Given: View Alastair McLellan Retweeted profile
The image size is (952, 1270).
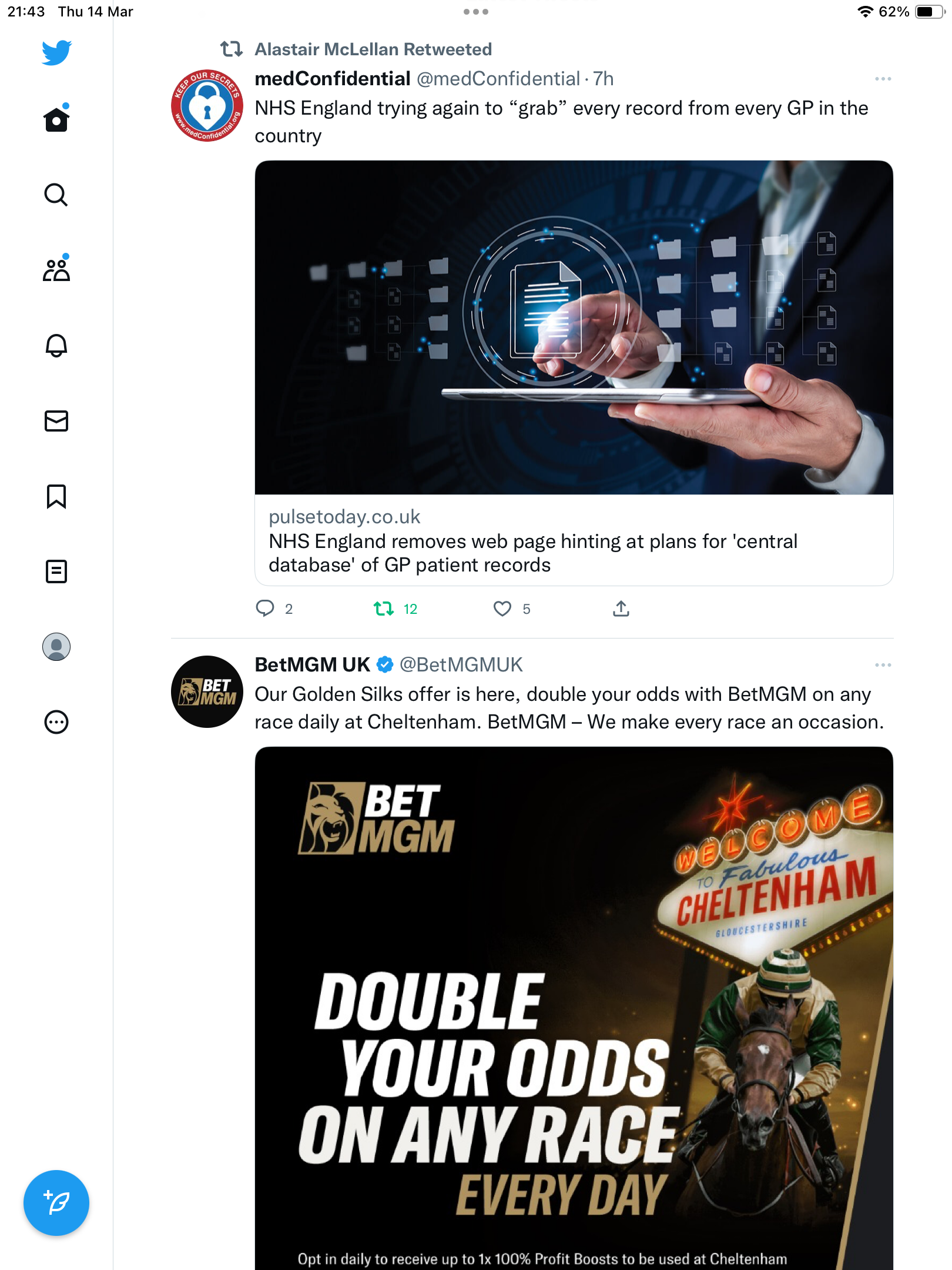Looking at the screenshot, I should point(373,49).
